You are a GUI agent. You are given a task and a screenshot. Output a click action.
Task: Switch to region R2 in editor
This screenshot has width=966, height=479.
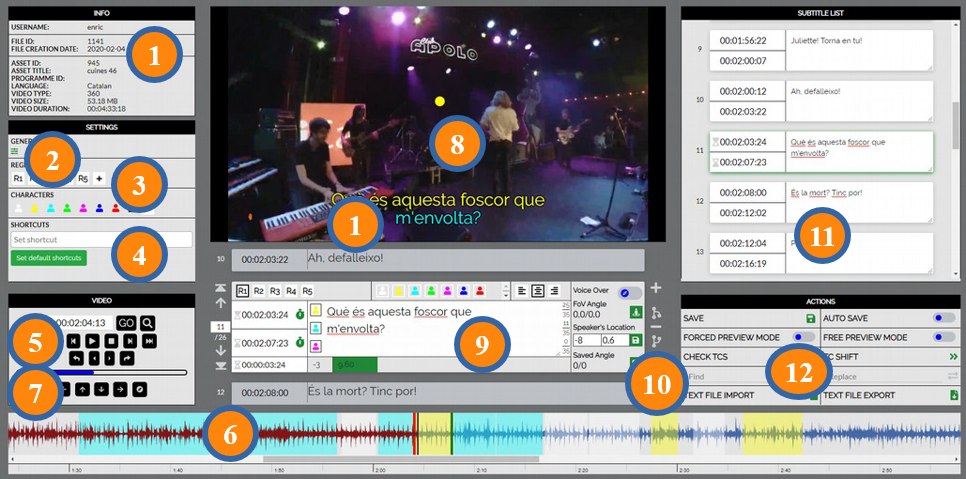(x=259, y=291)
